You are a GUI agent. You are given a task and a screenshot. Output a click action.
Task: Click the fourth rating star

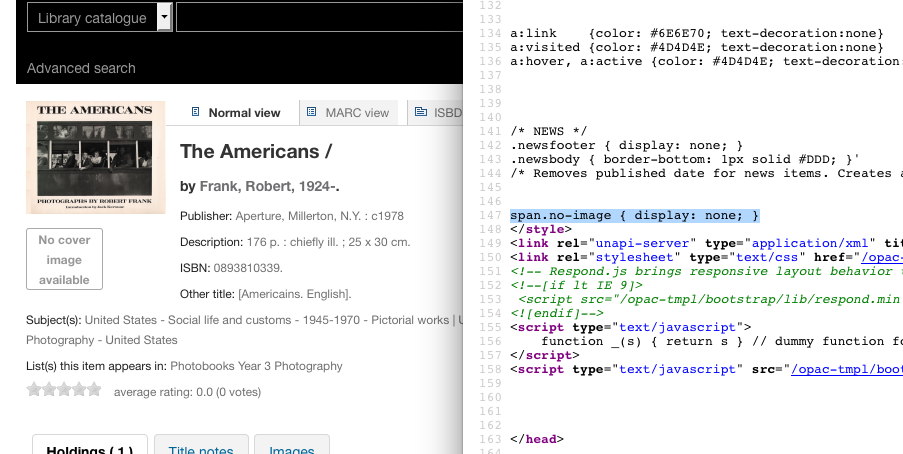click(x=79, y=390)
